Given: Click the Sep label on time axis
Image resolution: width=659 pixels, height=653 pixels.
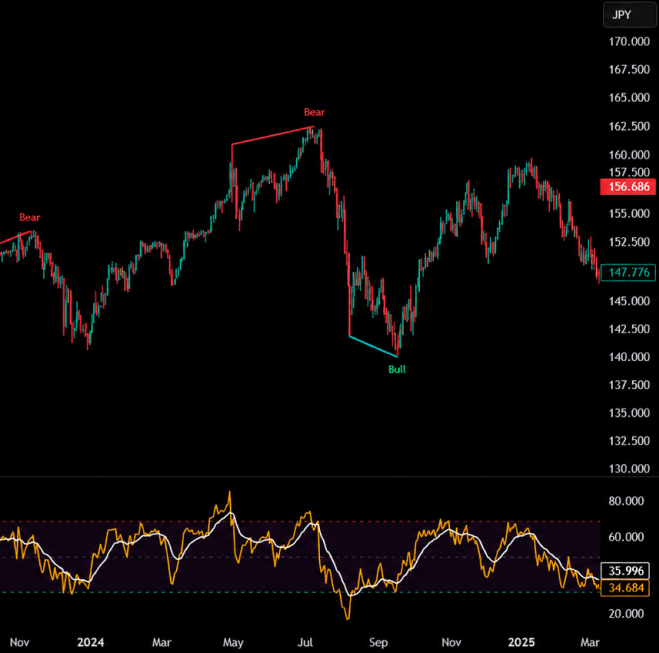Looking at the screenshot, I should click(x=378, y=642).
